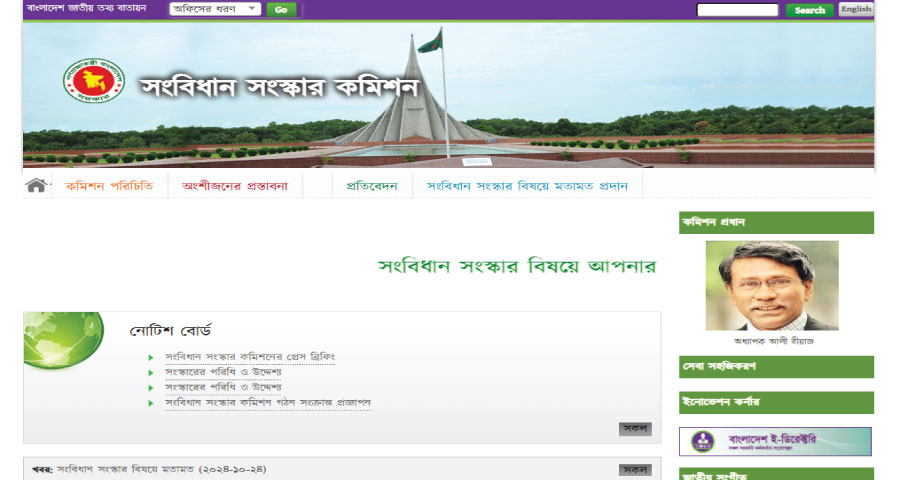This screenshot has height=480, width=900.
Task: Click the নোটিশ বোর্ড heading
Action: pyautogui.click(x=170, y=331)
